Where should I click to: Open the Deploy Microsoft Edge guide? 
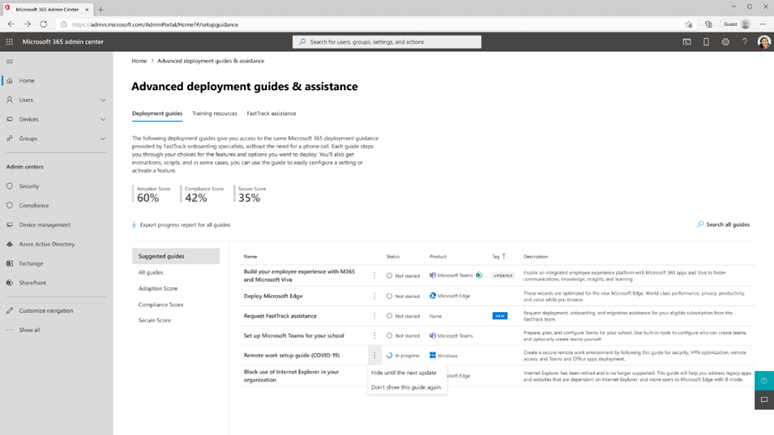tap(273, 296)
